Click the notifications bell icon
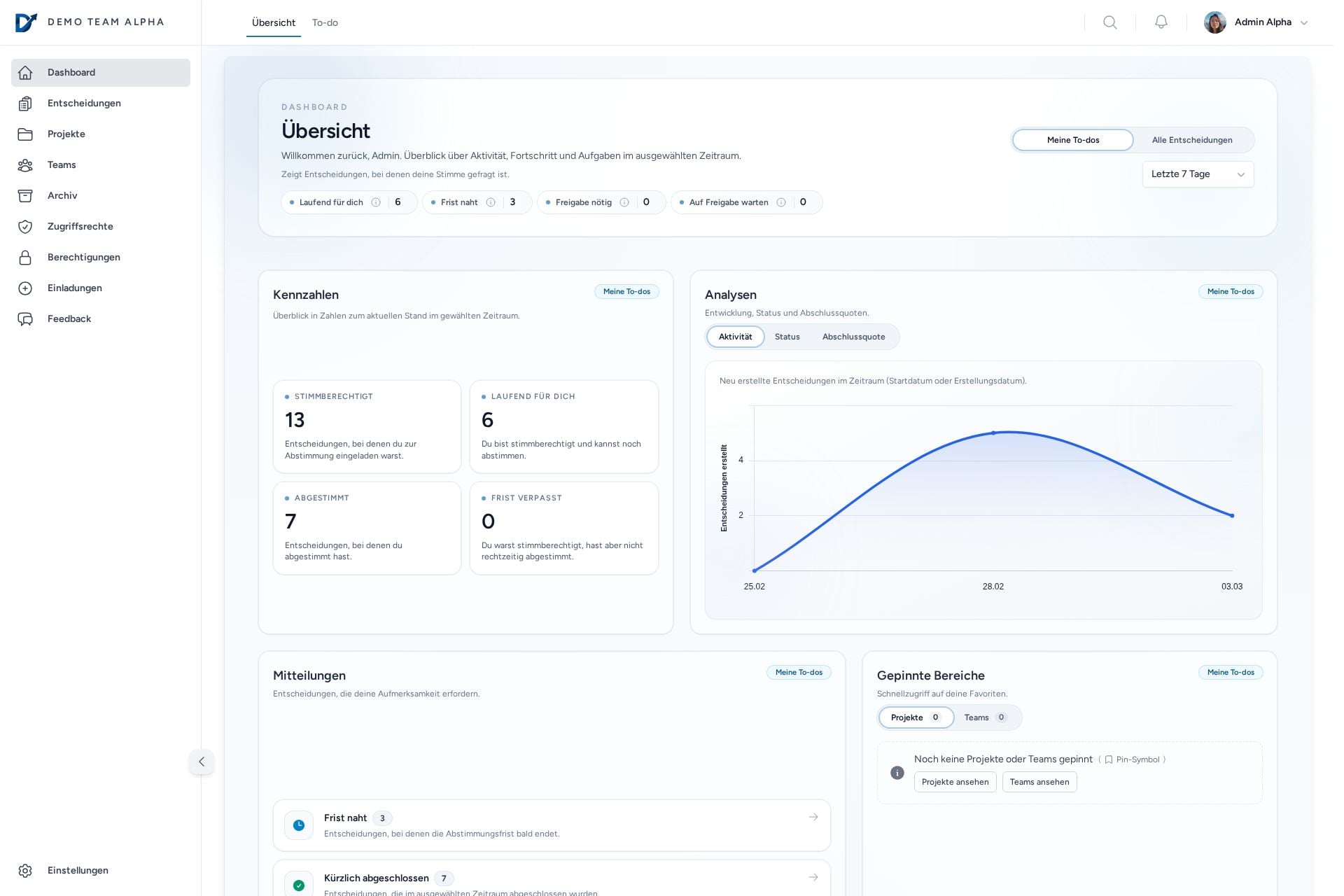The height and width of the screenshot is (896, 1344). point(1161,22)
